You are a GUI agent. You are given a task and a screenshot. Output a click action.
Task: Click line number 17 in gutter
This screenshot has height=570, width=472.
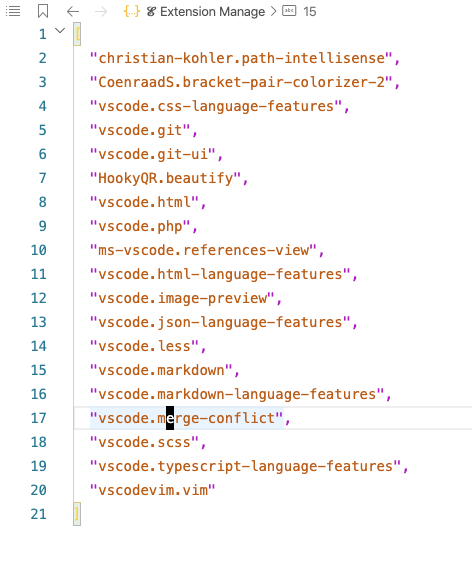pos(39,418)
